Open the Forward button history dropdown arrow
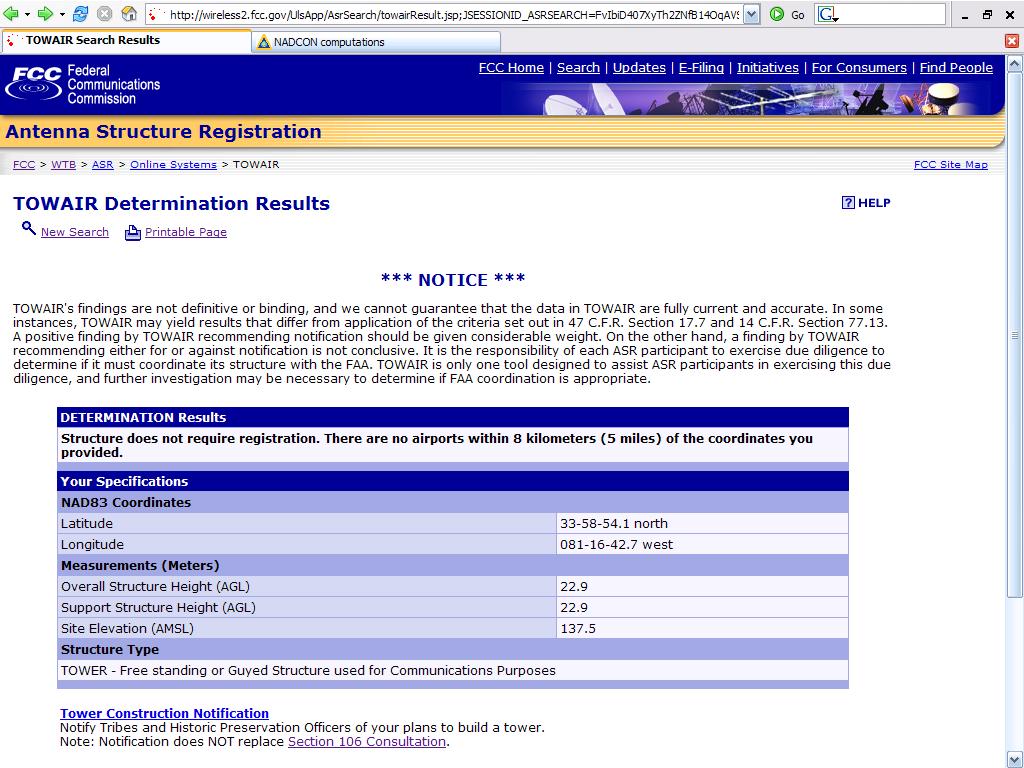The width and height of the screenshot is (1024, 768). click(x=61, y=14)
